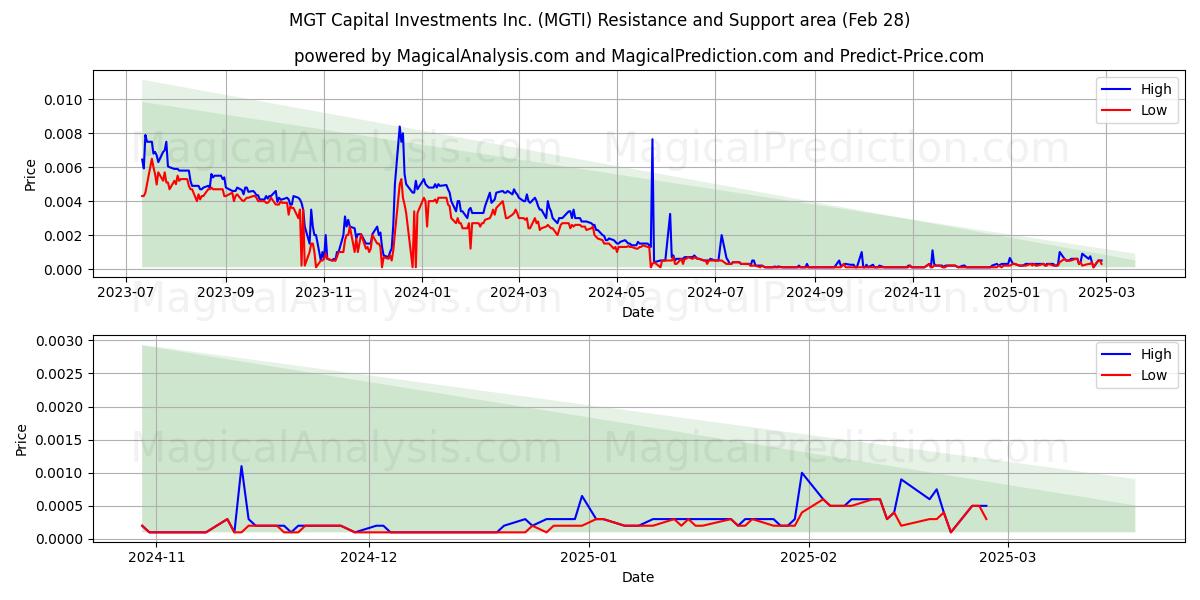Click the 0.004 price tick label
Image resolution: width=1200 pixels, height=600 pixels.
coord(65,202)
